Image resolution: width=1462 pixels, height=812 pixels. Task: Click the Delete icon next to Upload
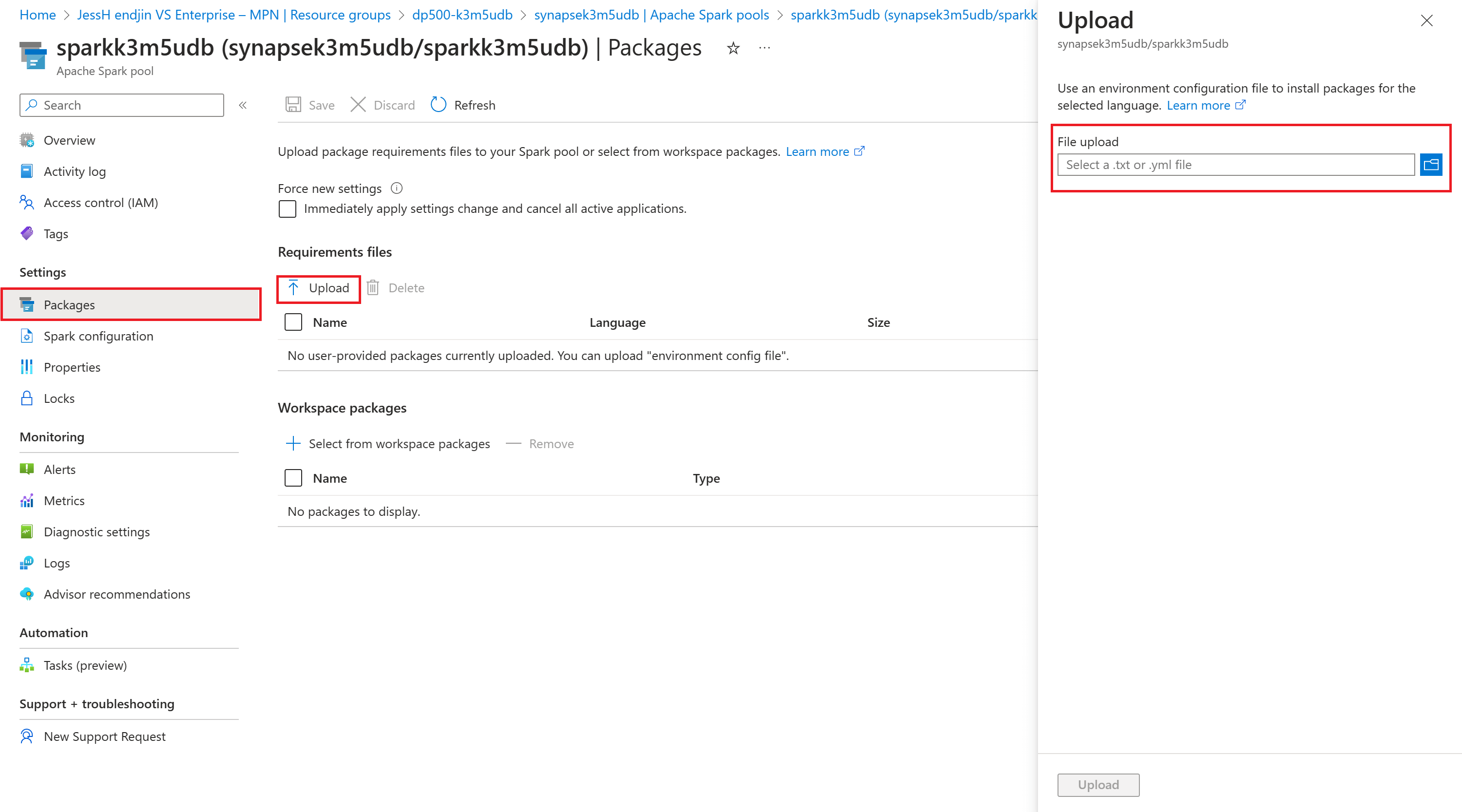372,288
